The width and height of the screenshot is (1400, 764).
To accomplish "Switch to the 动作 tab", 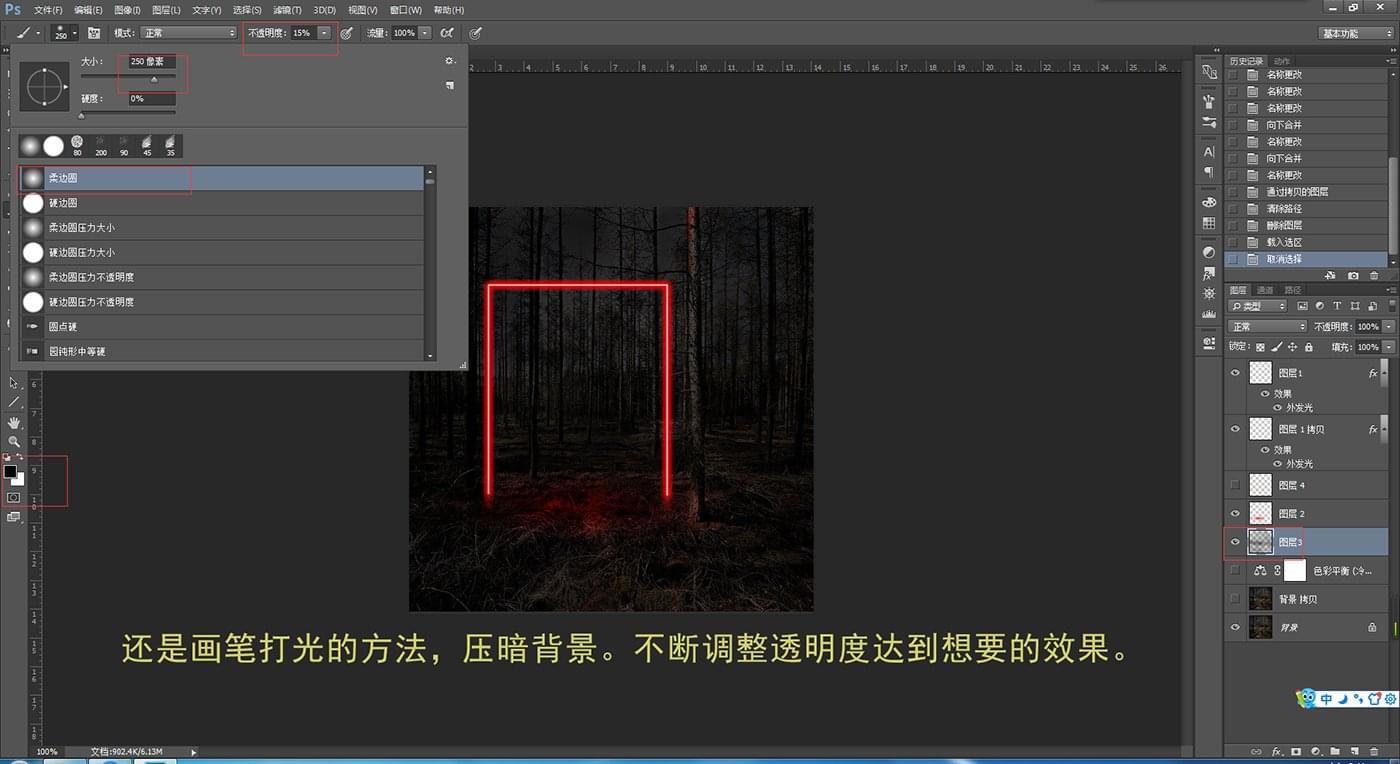I will (1282, 61).
